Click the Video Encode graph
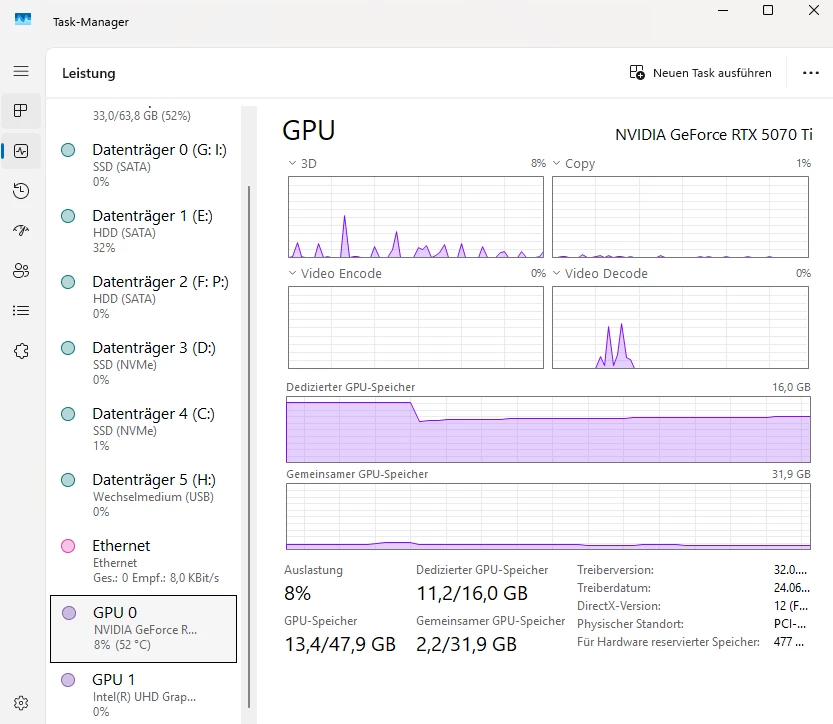Screen dimensions: 833x724 point(416,327)
